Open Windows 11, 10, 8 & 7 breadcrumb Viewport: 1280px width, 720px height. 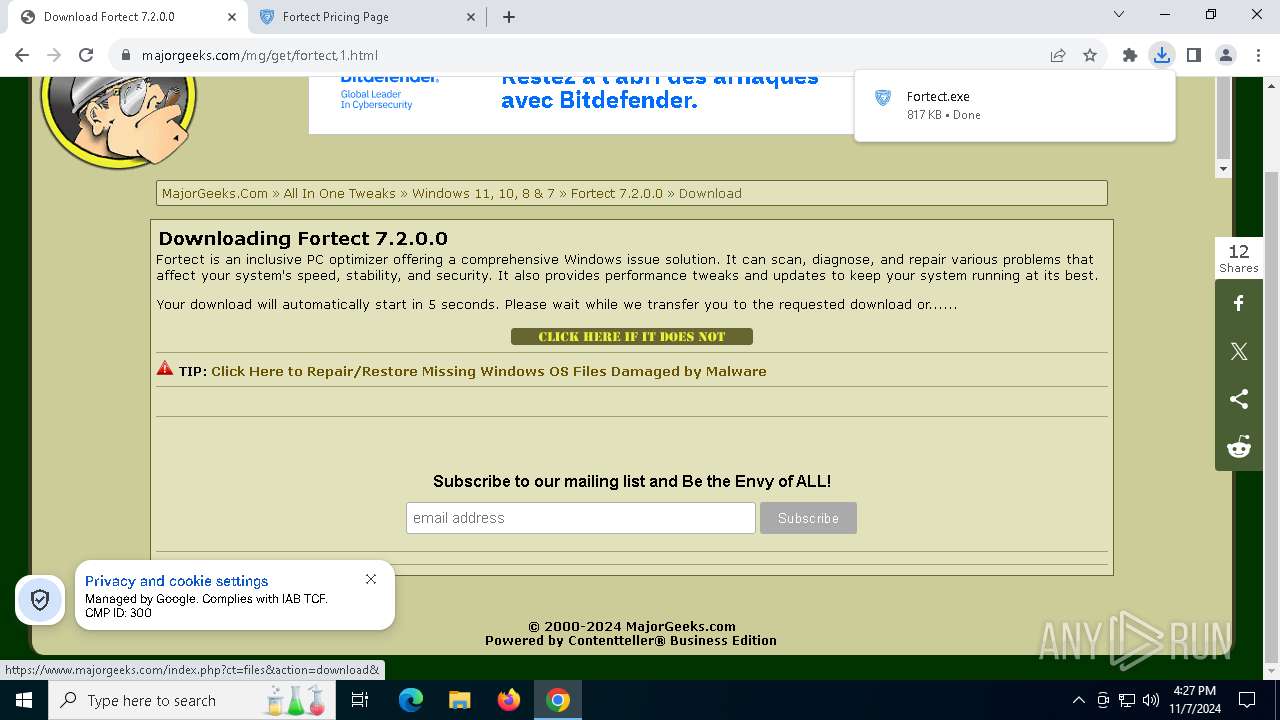483,193
